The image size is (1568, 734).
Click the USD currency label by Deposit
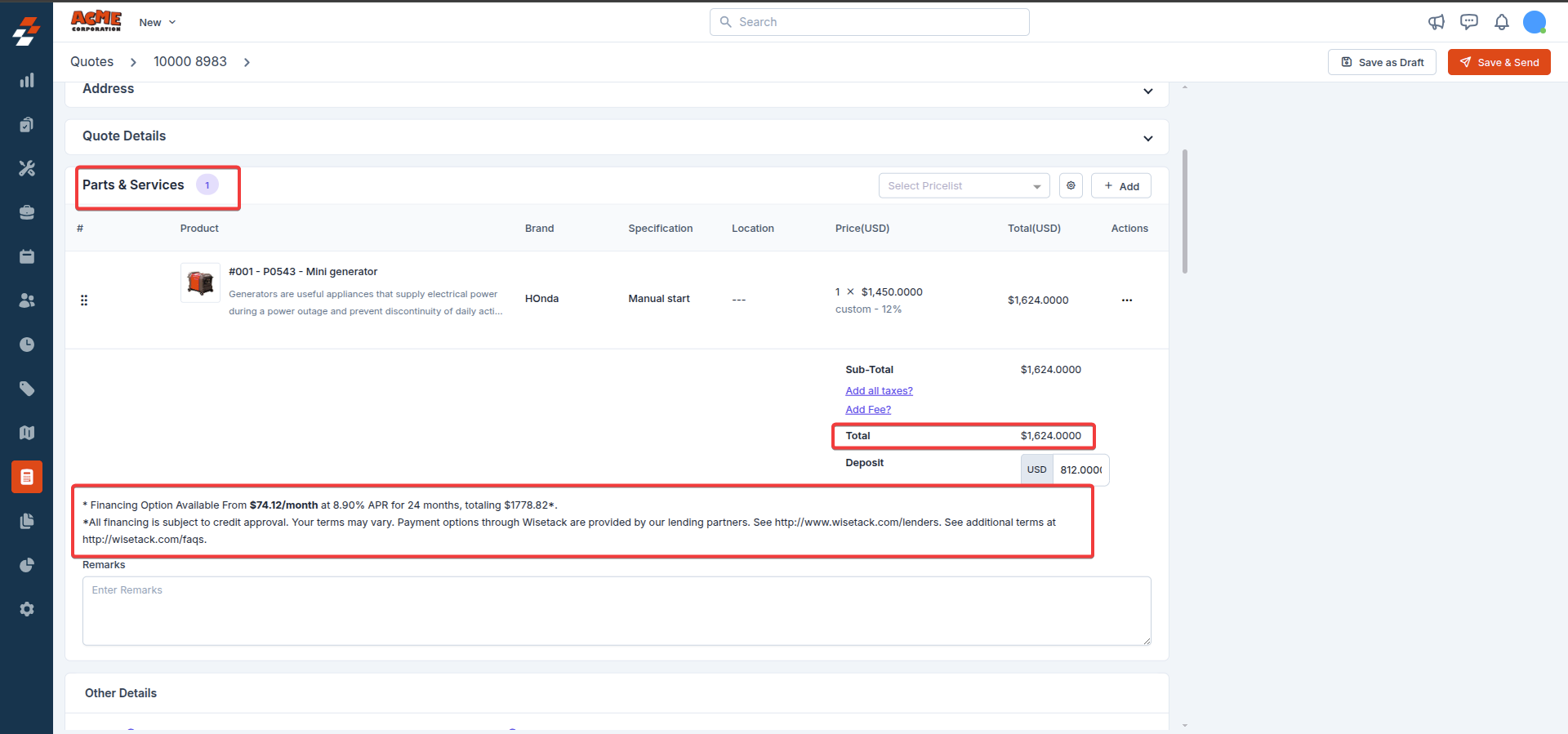coord(1037,469)
